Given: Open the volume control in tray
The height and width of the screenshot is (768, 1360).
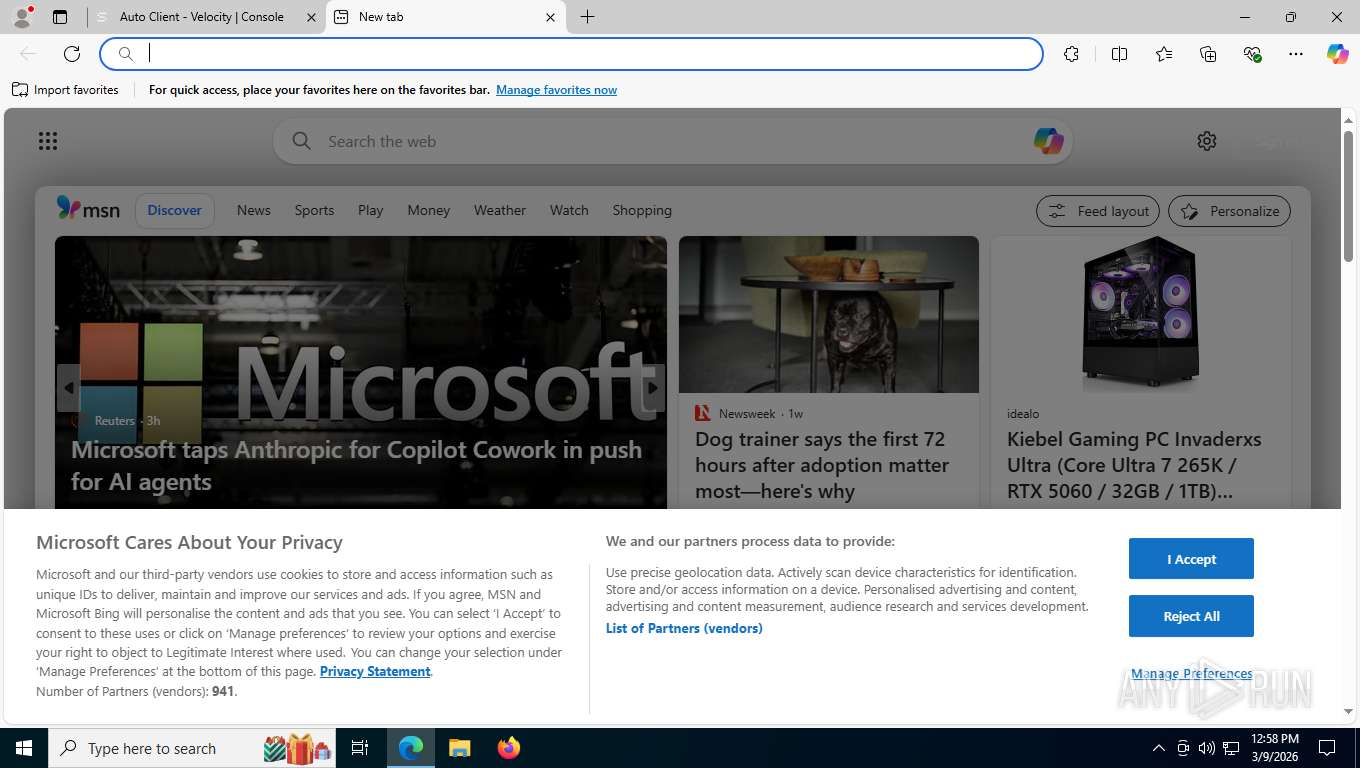Looking at the screenshot, I should click(1206, 748).
